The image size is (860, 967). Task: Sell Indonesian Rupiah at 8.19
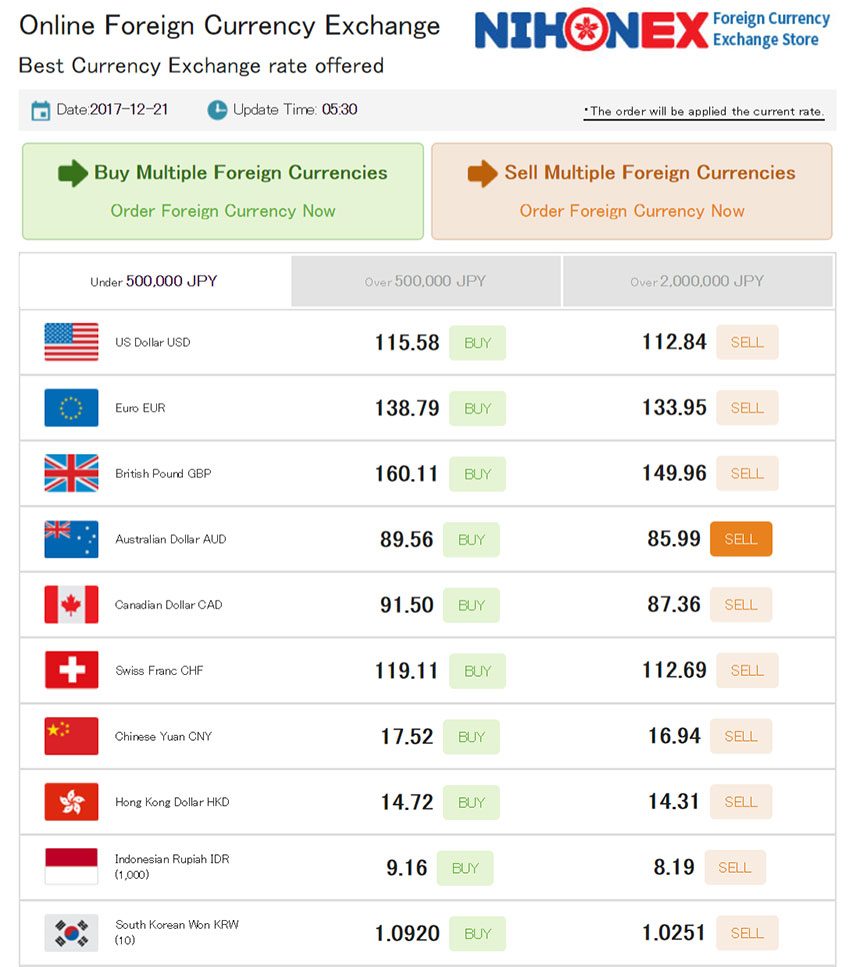(x=735, y=868)
